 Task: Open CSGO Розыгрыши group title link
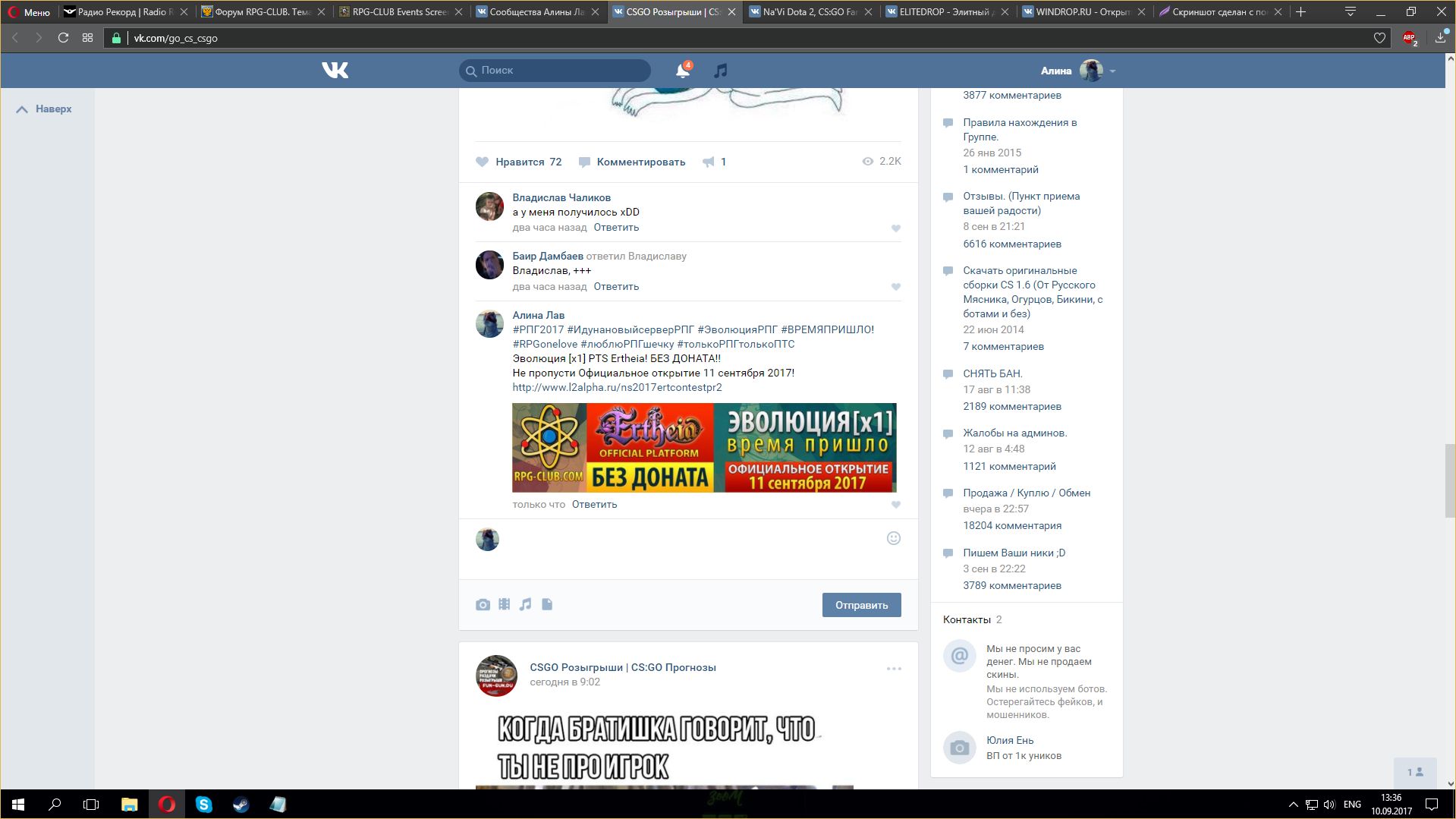(623, 667)
